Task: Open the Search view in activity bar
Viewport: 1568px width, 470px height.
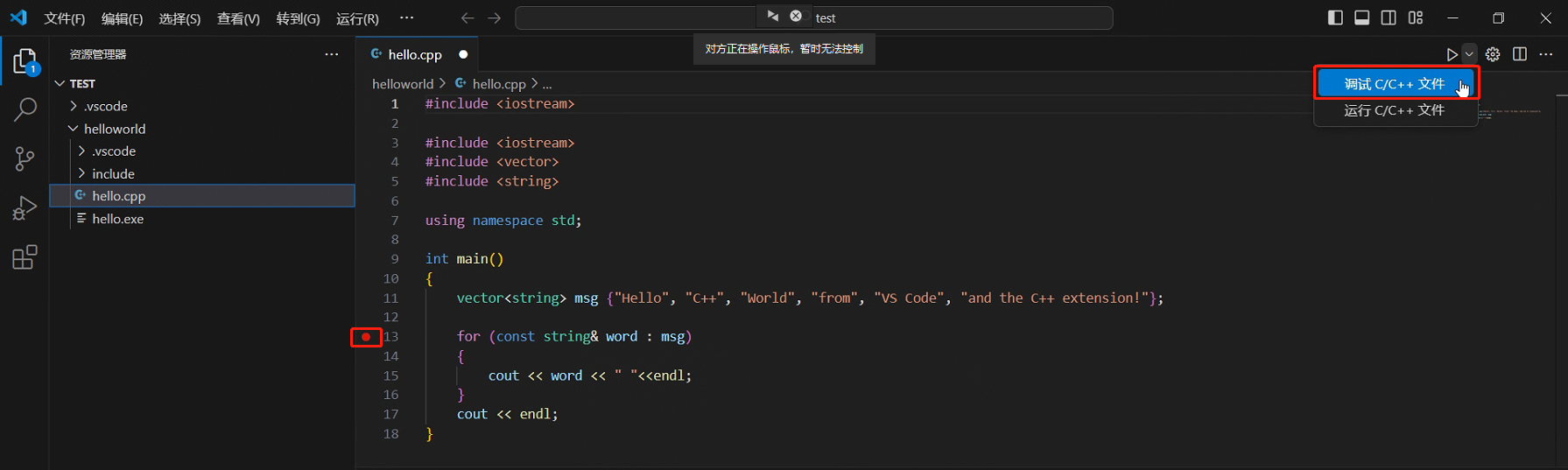Action: 25,109
